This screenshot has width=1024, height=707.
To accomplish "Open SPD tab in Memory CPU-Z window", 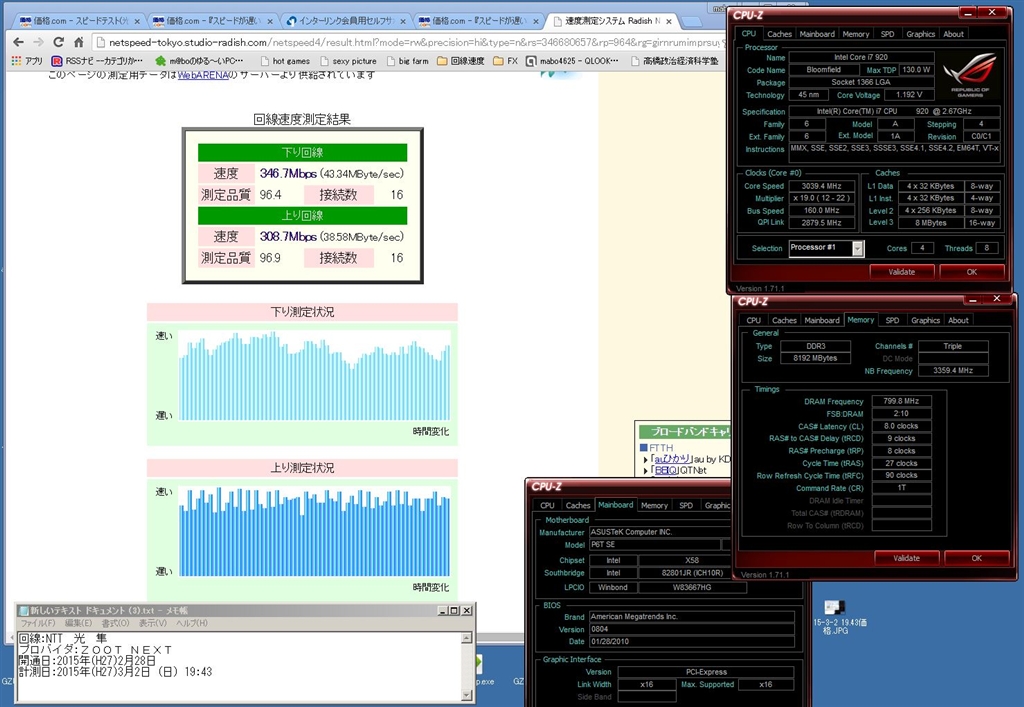I will pyautogui.click(x=892, y=320).
